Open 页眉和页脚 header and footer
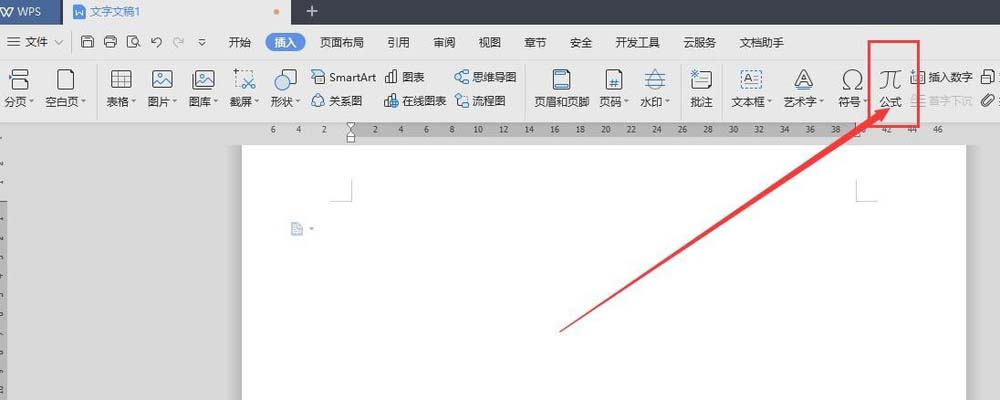1000x400 pixels. [561, 88]
